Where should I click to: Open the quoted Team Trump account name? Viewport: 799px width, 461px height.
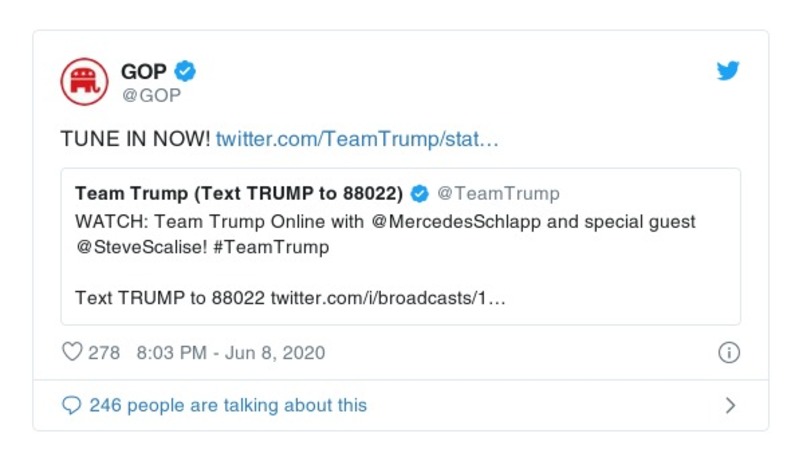click(239, 194)
